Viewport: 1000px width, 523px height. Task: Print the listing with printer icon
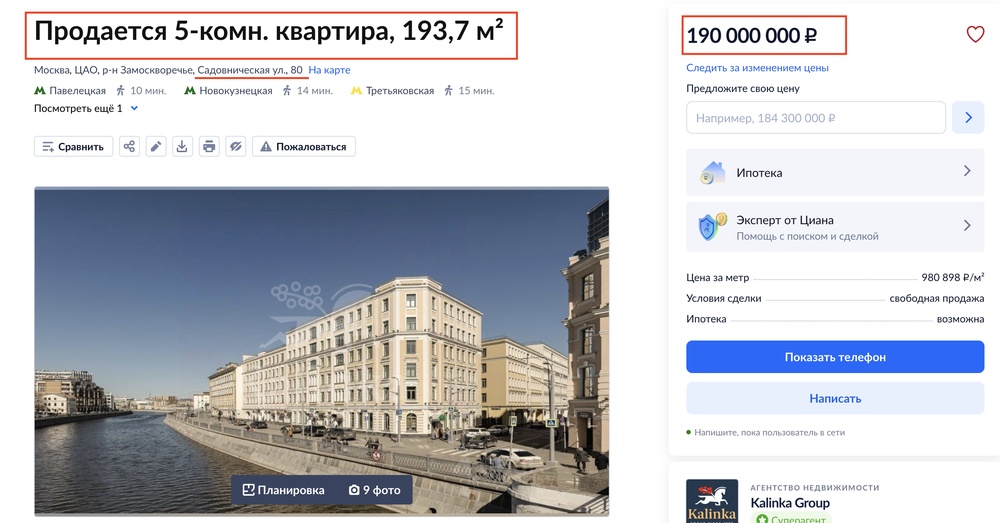pos(209,147)
